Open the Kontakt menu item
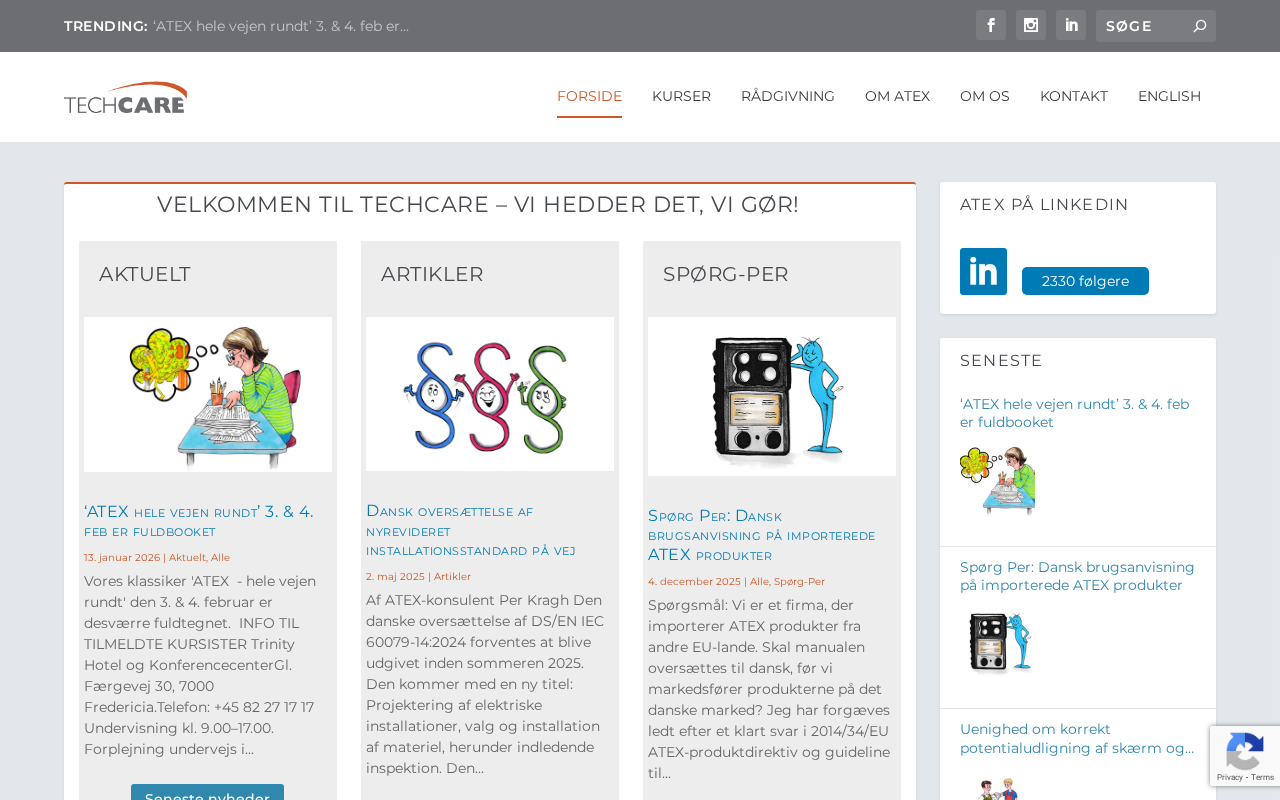The width and height of the screenshot is (1280, 800). pyautogui.click(x=1074, y=96)
